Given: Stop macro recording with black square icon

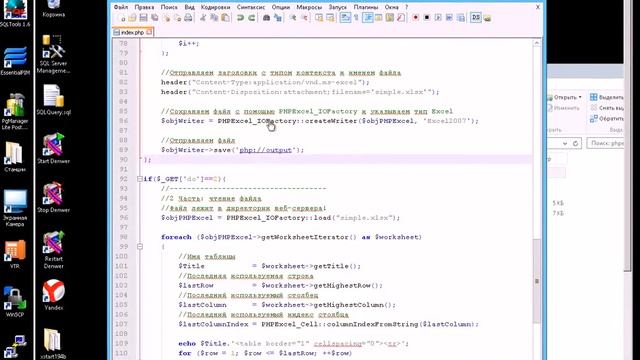Looking at the screenshot, I should pyautogui.click(x=427, y=18).
